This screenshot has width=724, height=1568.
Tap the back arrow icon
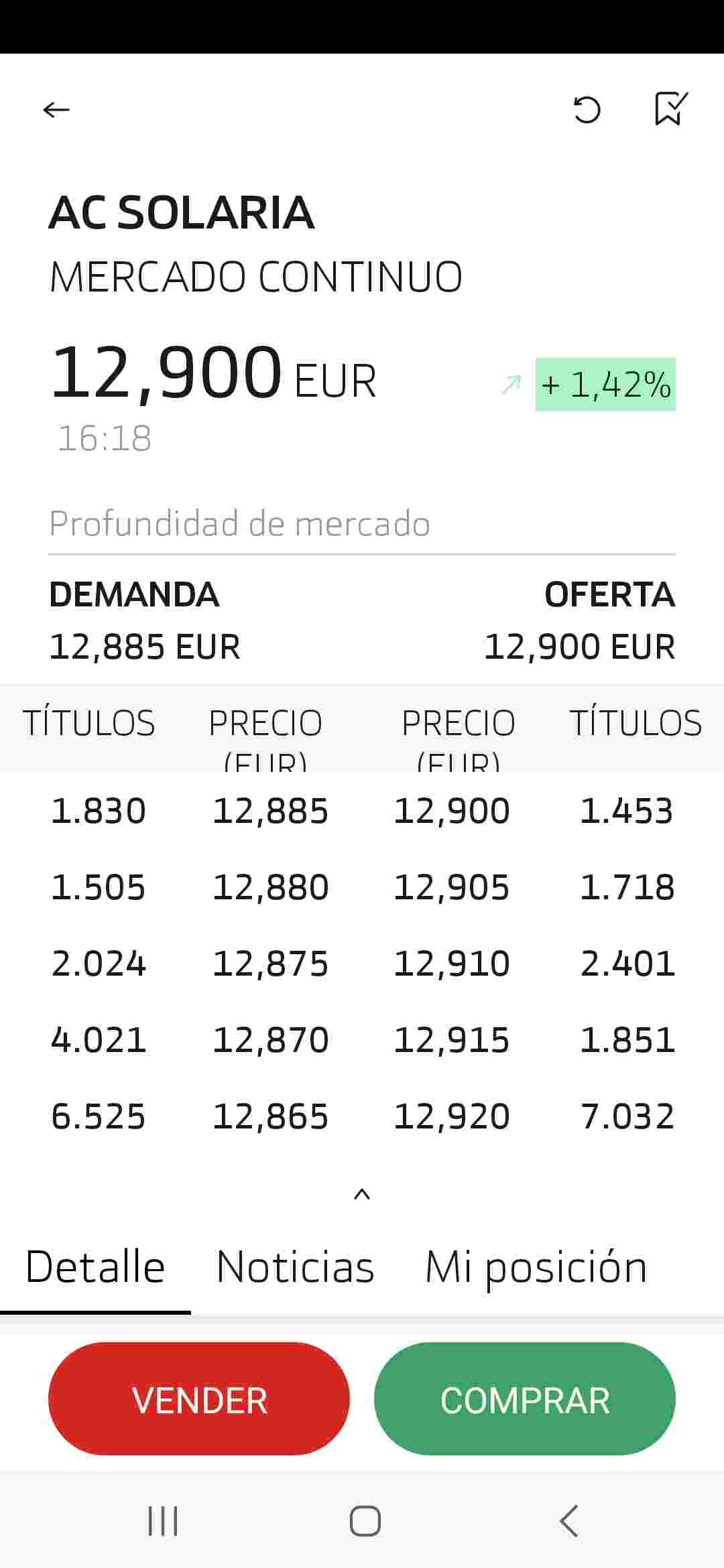click(x=56, y=109)
